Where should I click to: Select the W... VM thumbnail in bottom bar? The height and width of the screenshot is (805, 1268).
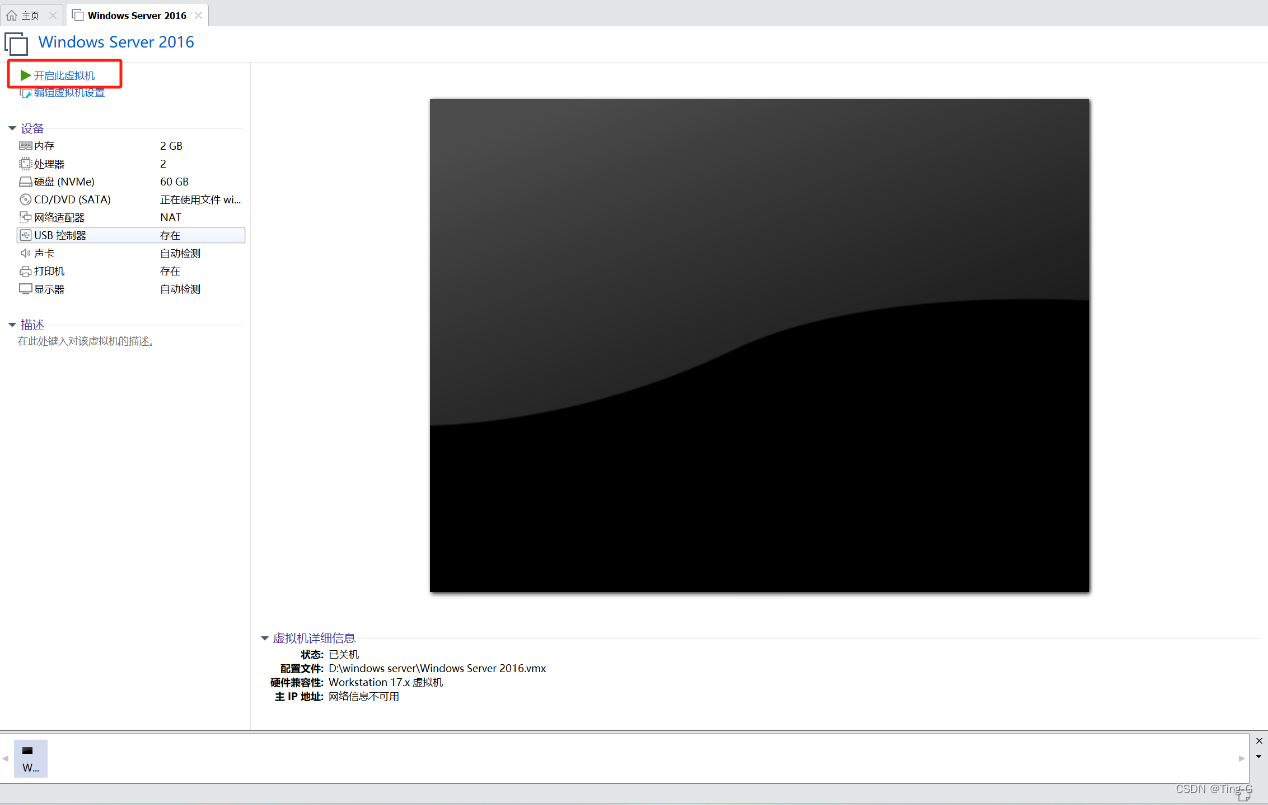click(x=30, y=758)
